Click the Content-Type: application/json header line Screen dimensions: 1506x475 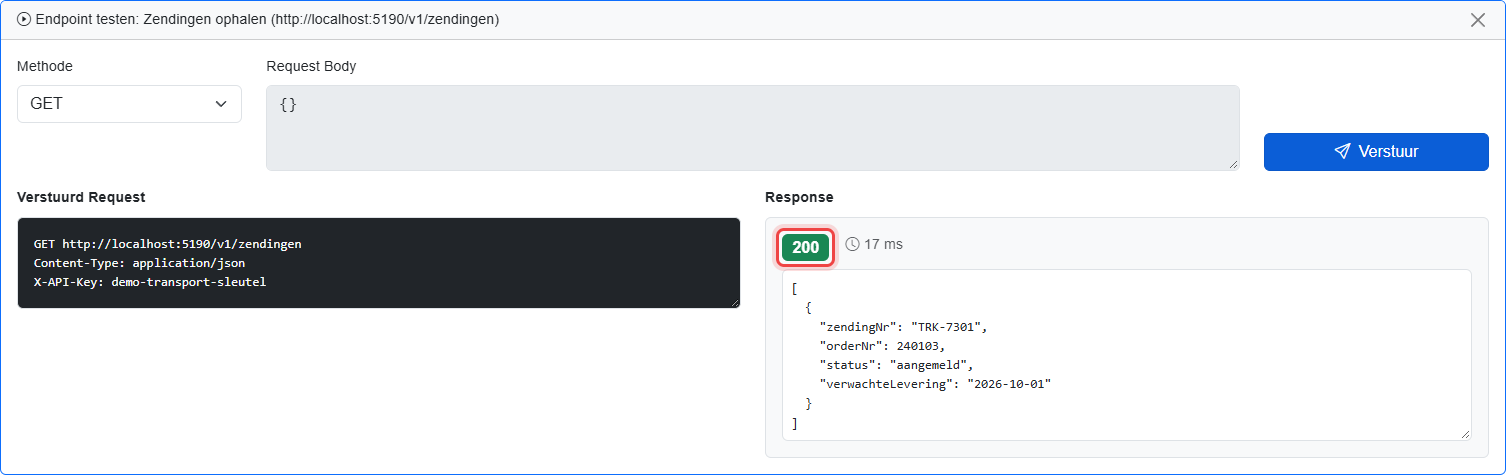[139, 263]
